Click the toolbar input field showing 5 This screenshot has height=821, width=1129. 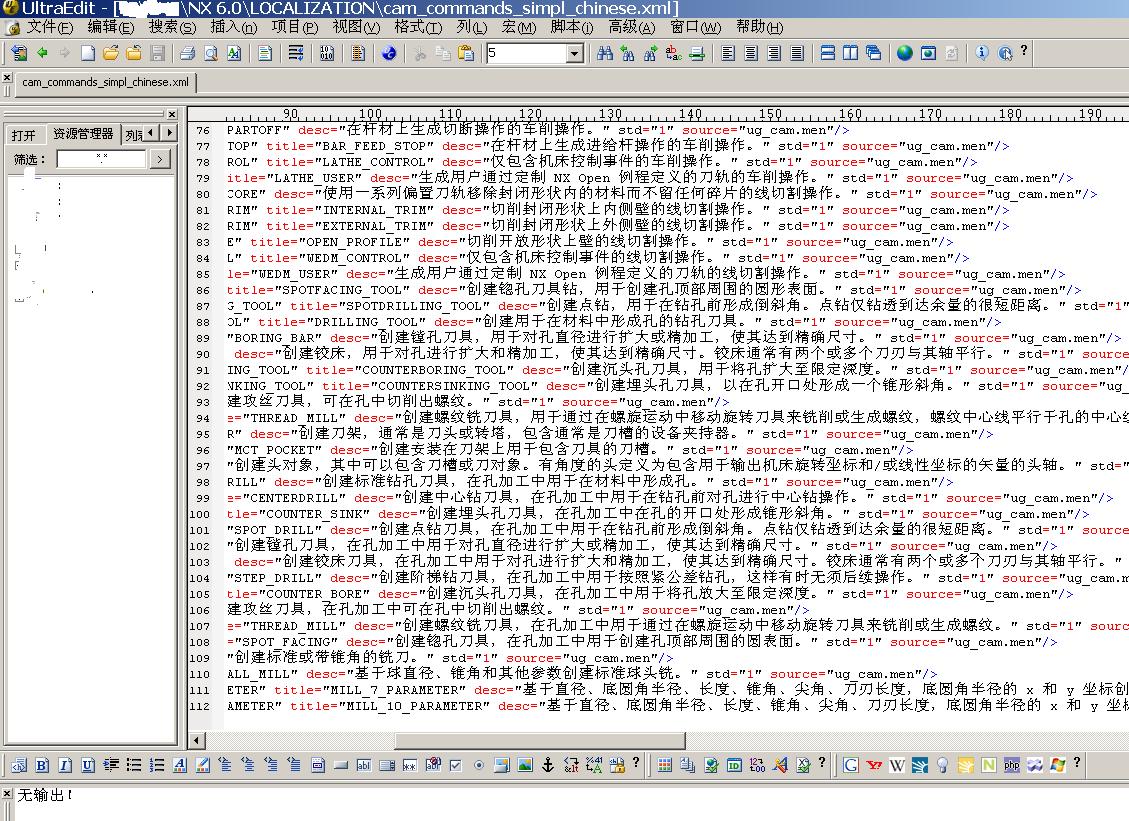[x=526, y=53]
